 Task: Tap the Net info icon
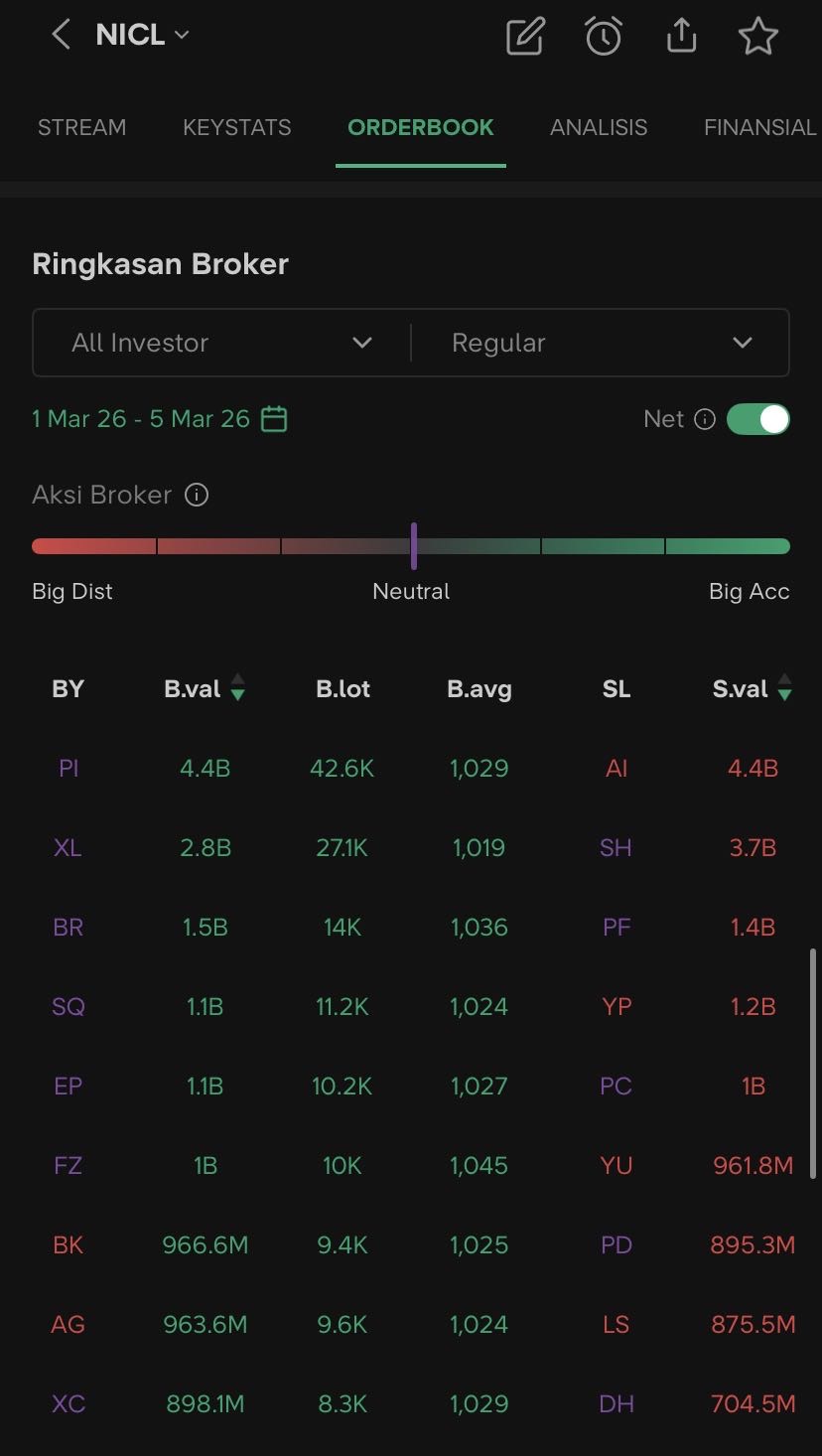pos(705,419)
